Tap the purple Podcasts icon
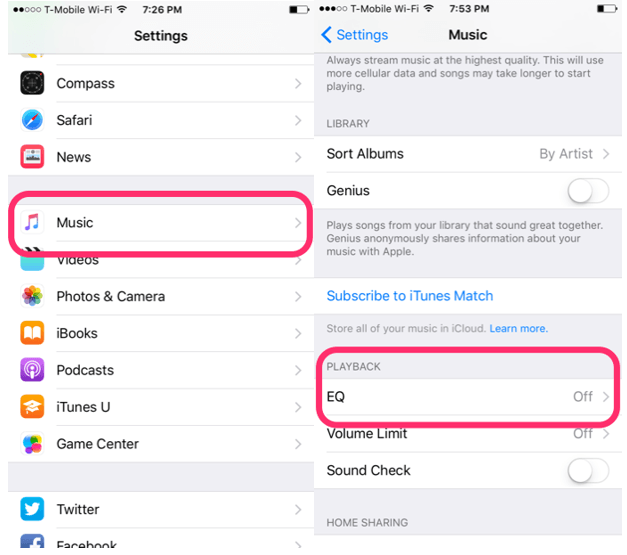This screenshot has height=555, width=627. click(x=32, y=370)
